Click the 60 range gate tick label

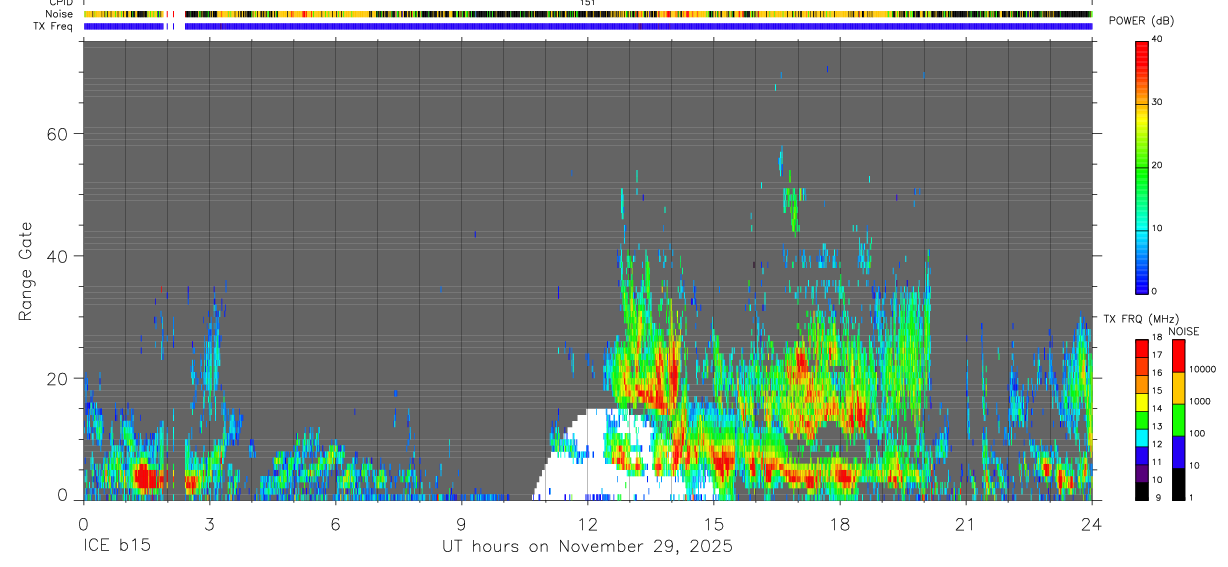pyautogui.click(x=58, y=134)
